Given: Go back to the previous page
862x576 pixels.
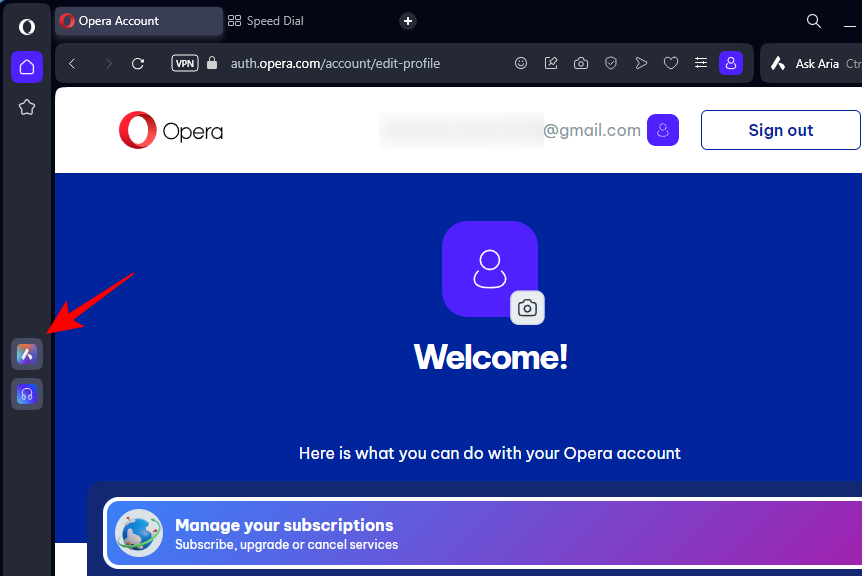Looking at the screenshot, I should 72,64.
